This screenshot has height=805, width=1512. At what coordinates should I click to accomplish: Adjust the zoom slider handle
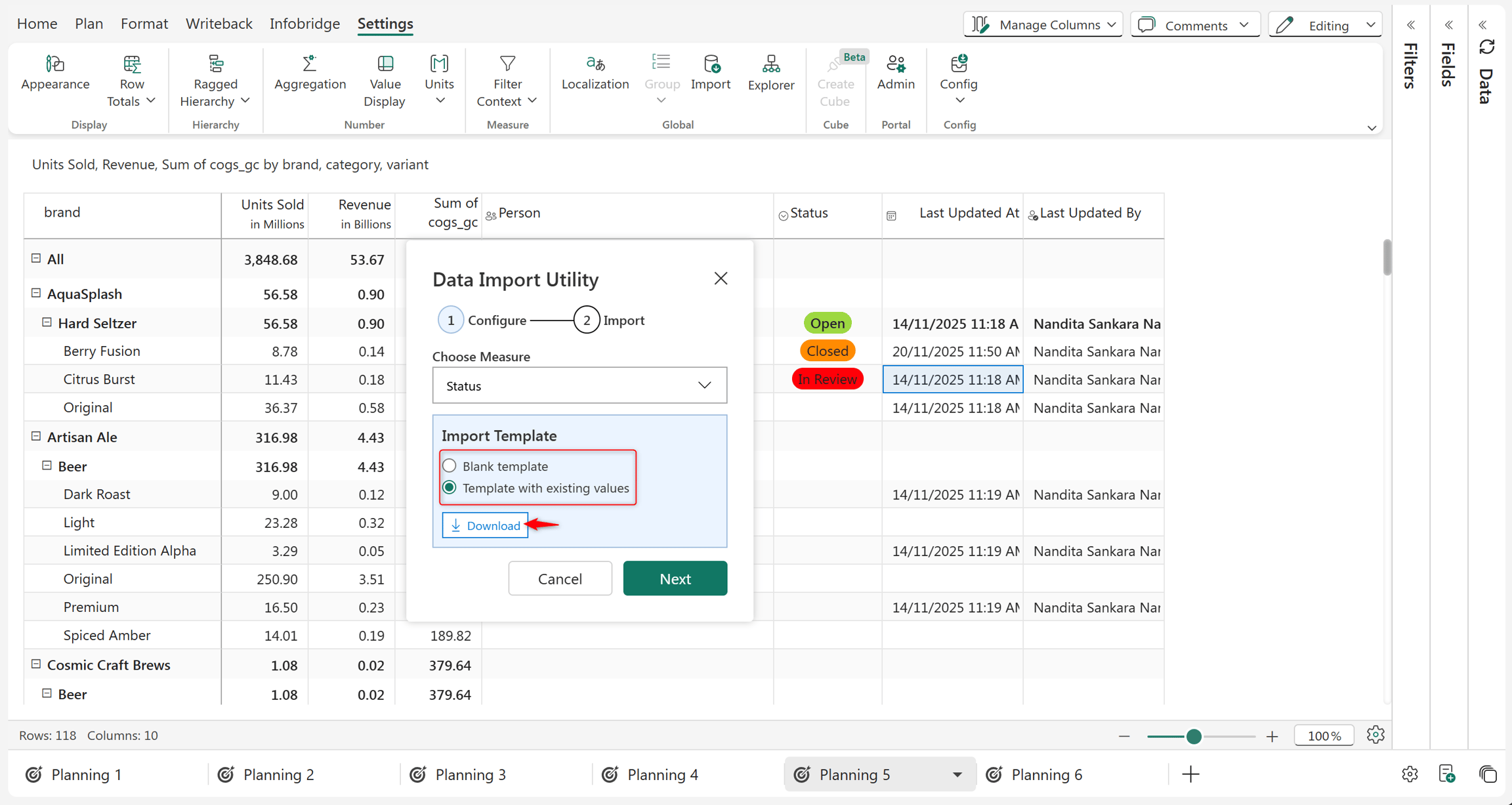coord(1194,736)
